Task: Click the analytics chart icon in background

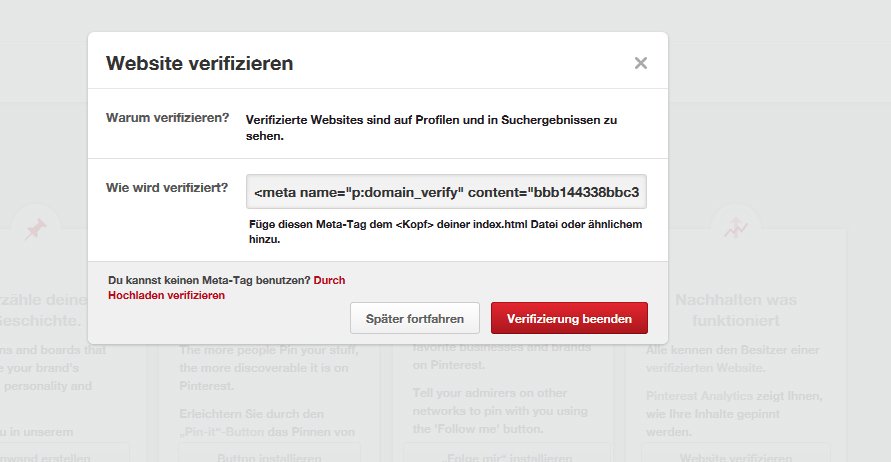Action: point(735,228)
